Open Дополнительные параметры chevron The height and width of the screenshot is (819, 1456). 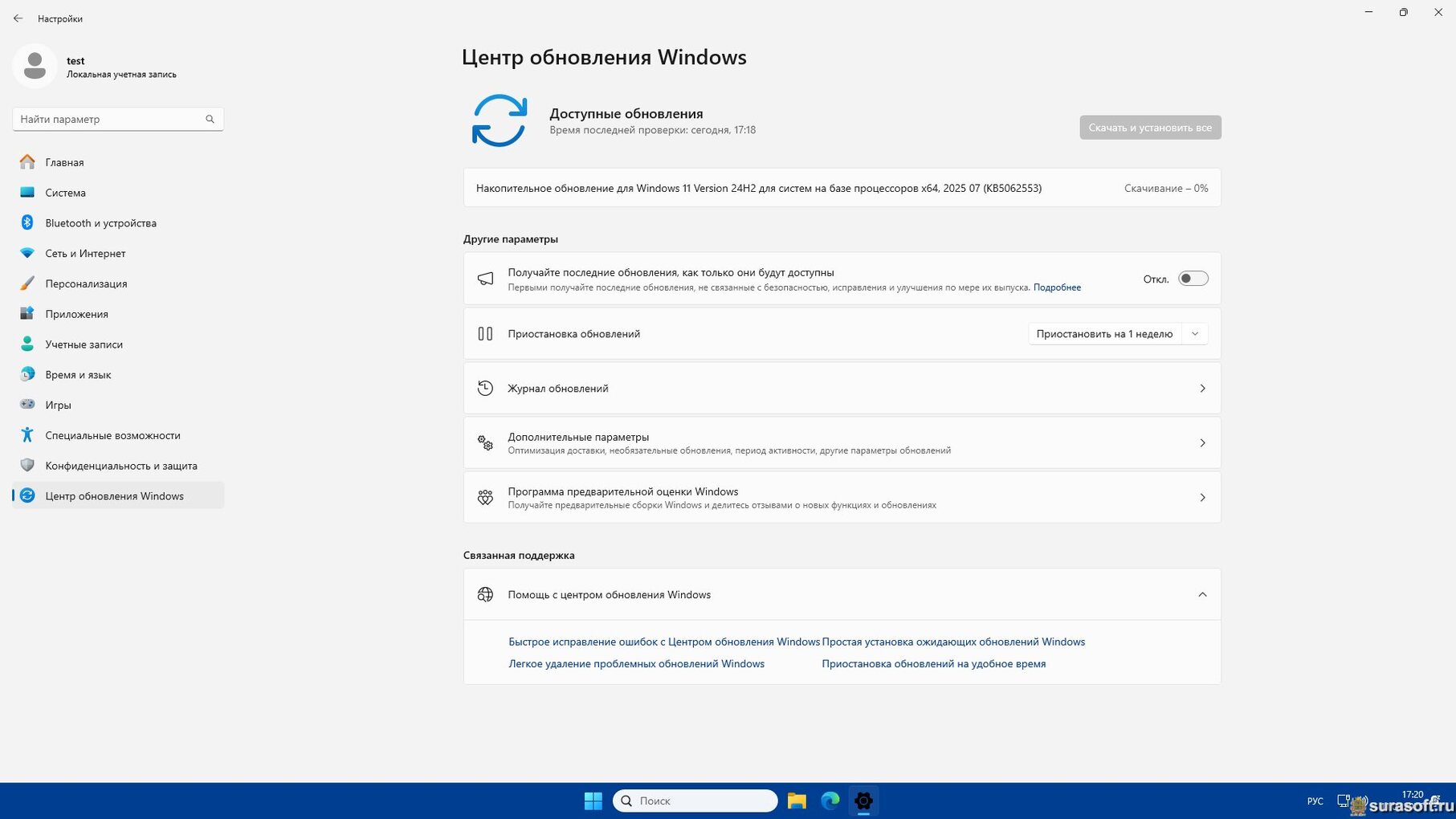1202,443
